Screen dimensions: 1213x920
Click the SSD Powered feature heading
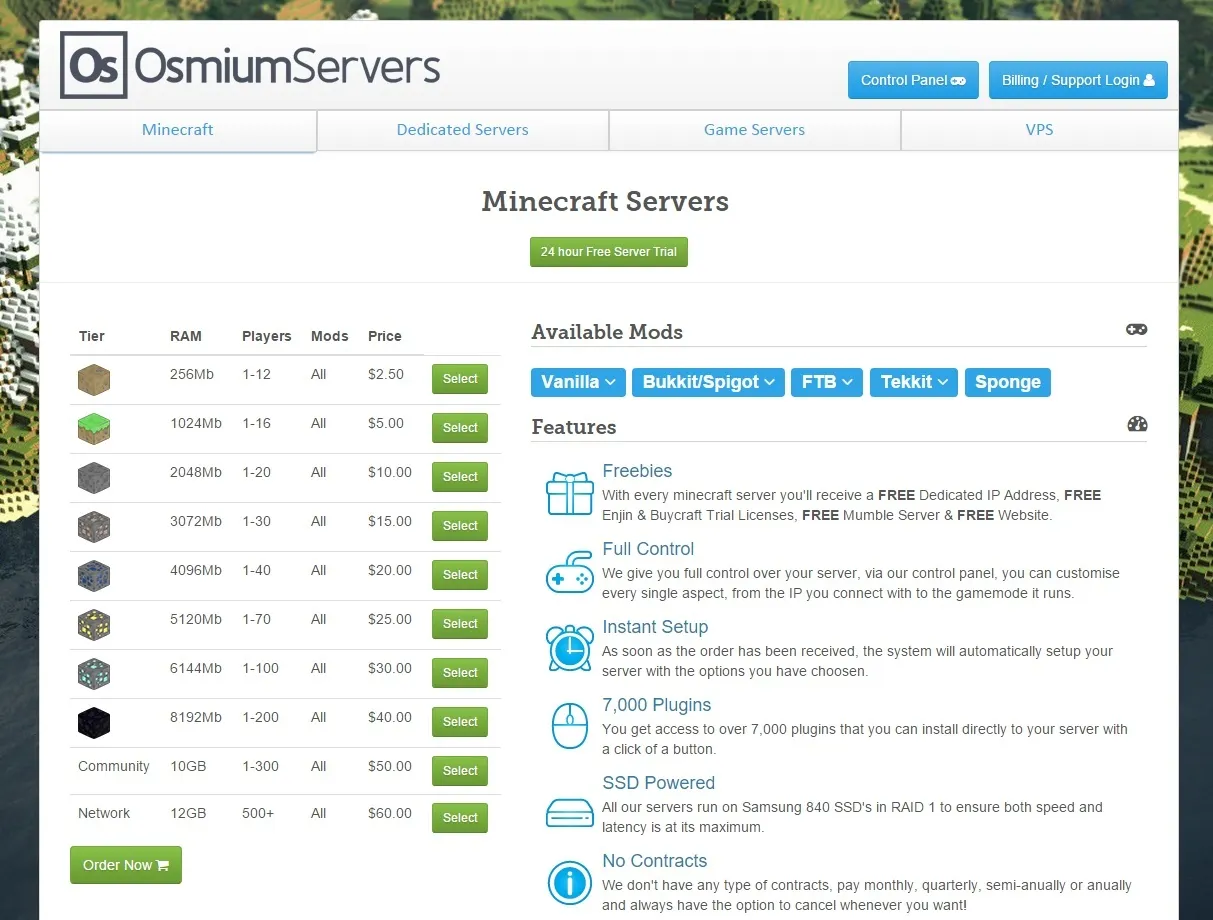coord(659,783)
